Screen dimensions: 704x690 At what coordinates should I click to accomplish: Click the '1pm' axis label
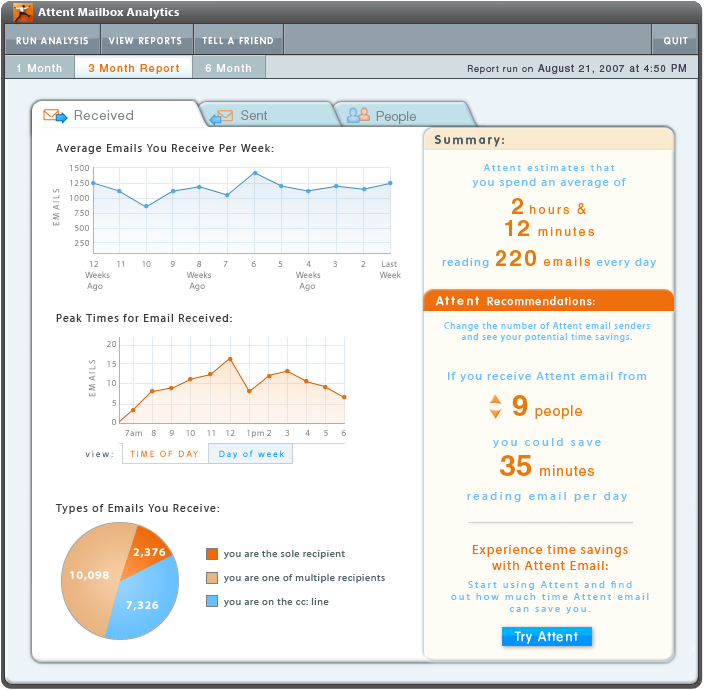point(255,433)
